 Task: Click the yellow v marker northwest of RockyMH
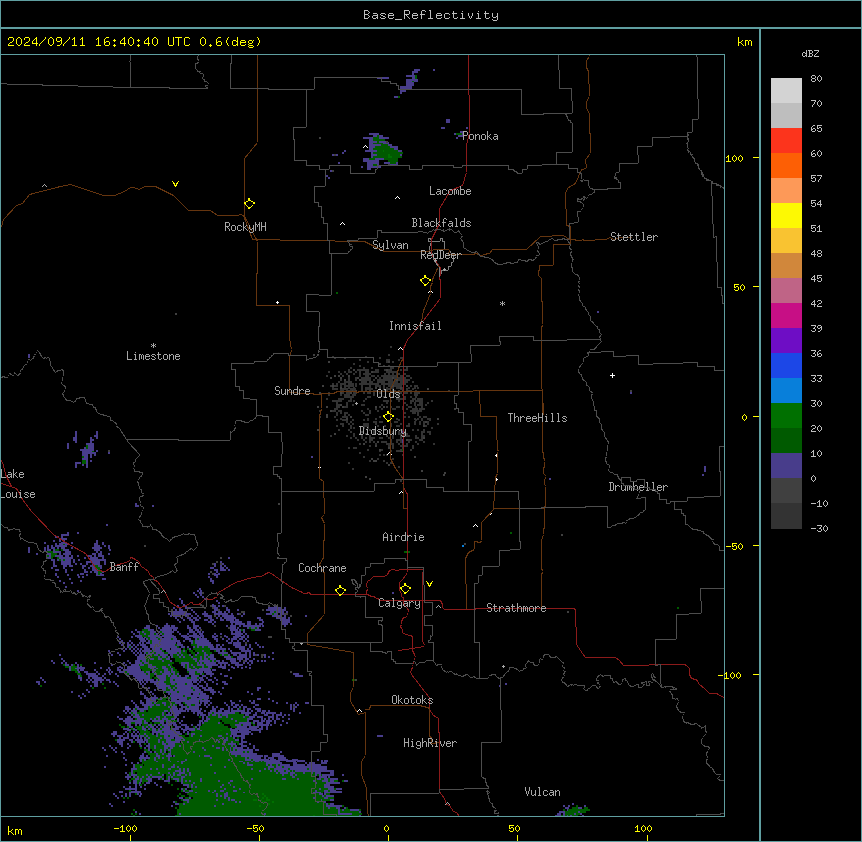tap(175, 184)
